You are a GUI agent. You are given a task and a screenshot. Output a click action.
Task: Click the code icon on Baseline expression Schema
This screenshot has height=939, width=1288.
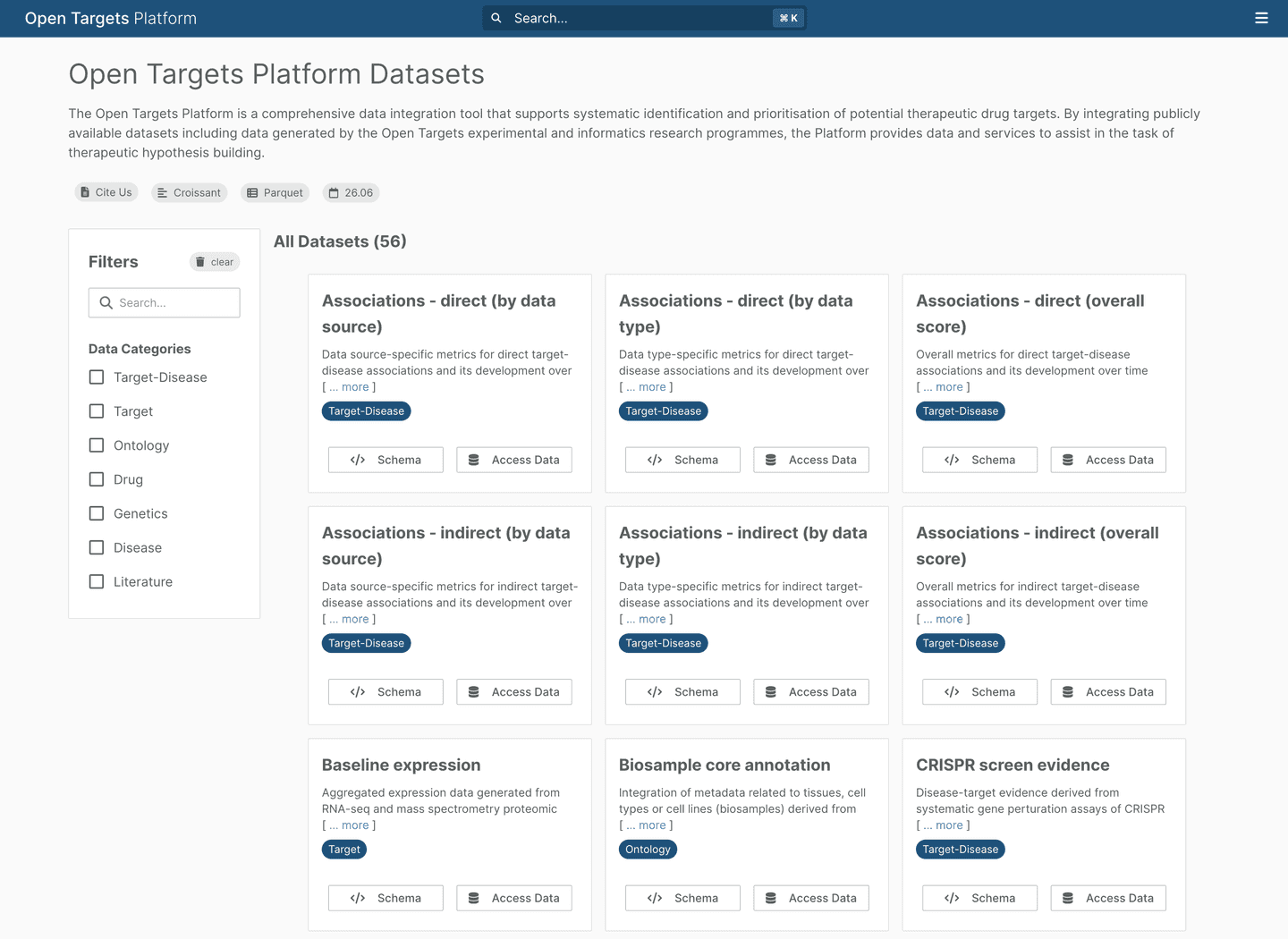click(x=358, y=898)
